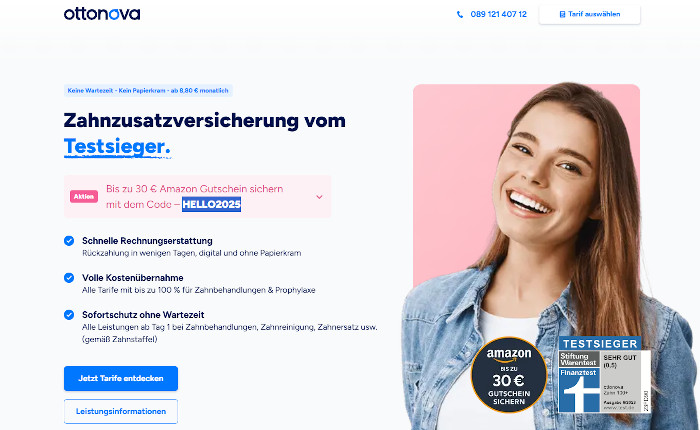
Task: Click checkmark beside Volle Kostenübernahme
Action: coord(69,278)
